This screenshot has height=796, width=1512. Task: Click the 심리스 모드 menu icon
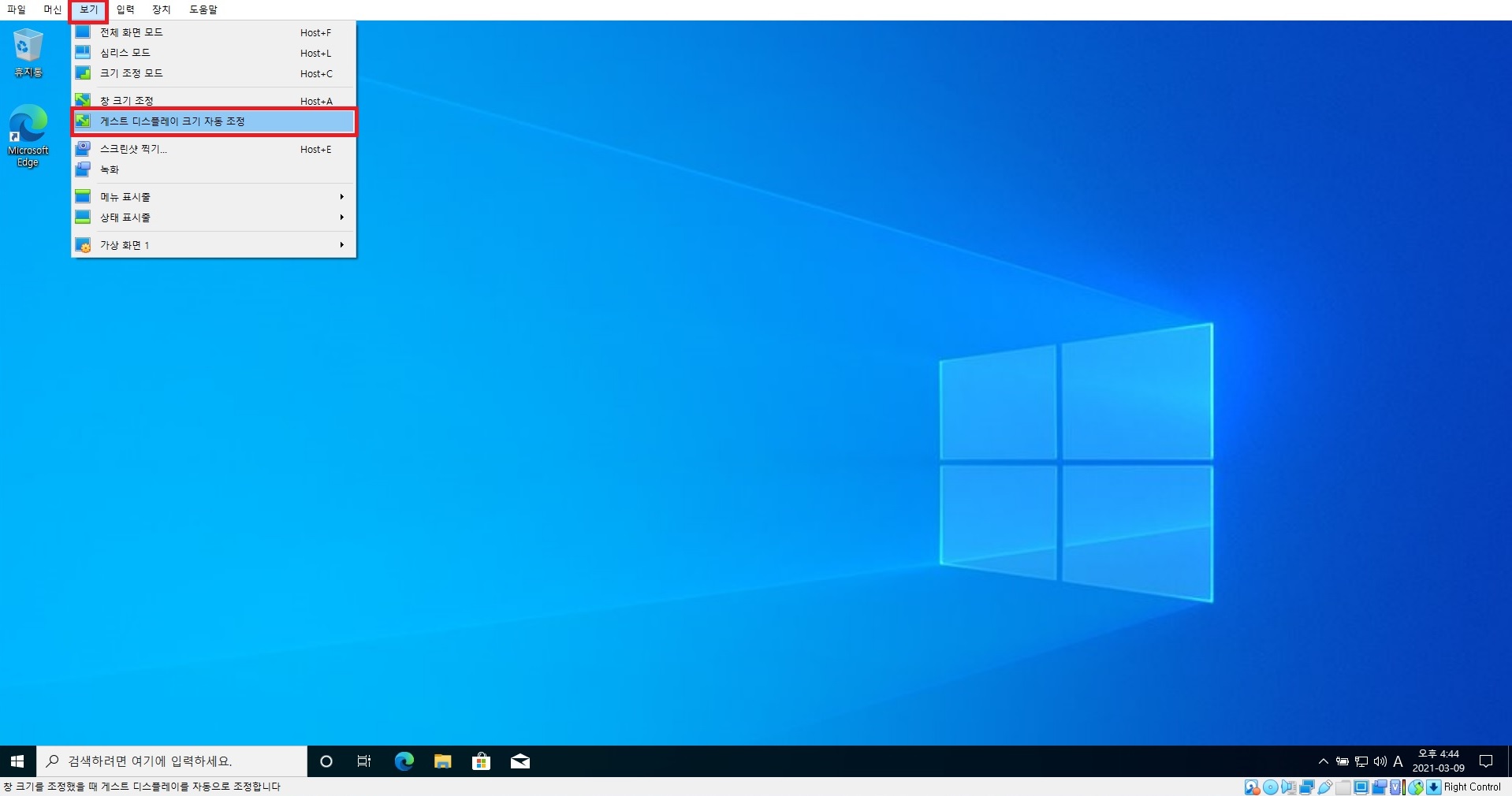coord(83,53)
